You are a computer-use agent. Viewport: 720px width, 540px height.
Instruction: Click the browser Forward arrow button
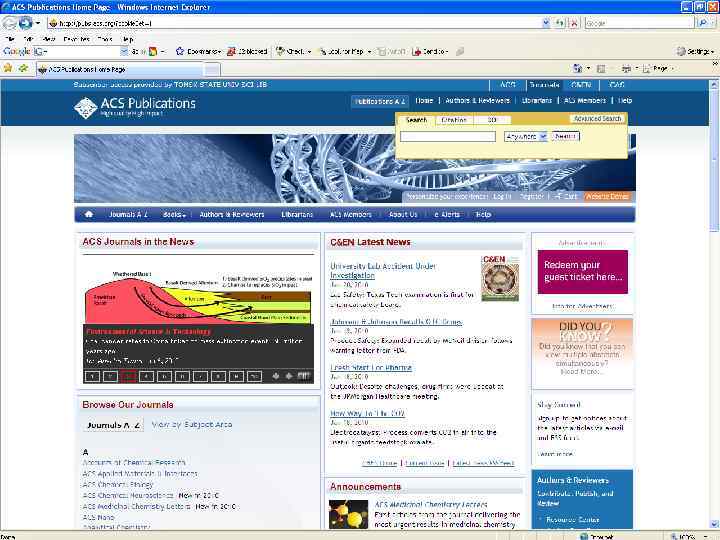tap(26, 22)
